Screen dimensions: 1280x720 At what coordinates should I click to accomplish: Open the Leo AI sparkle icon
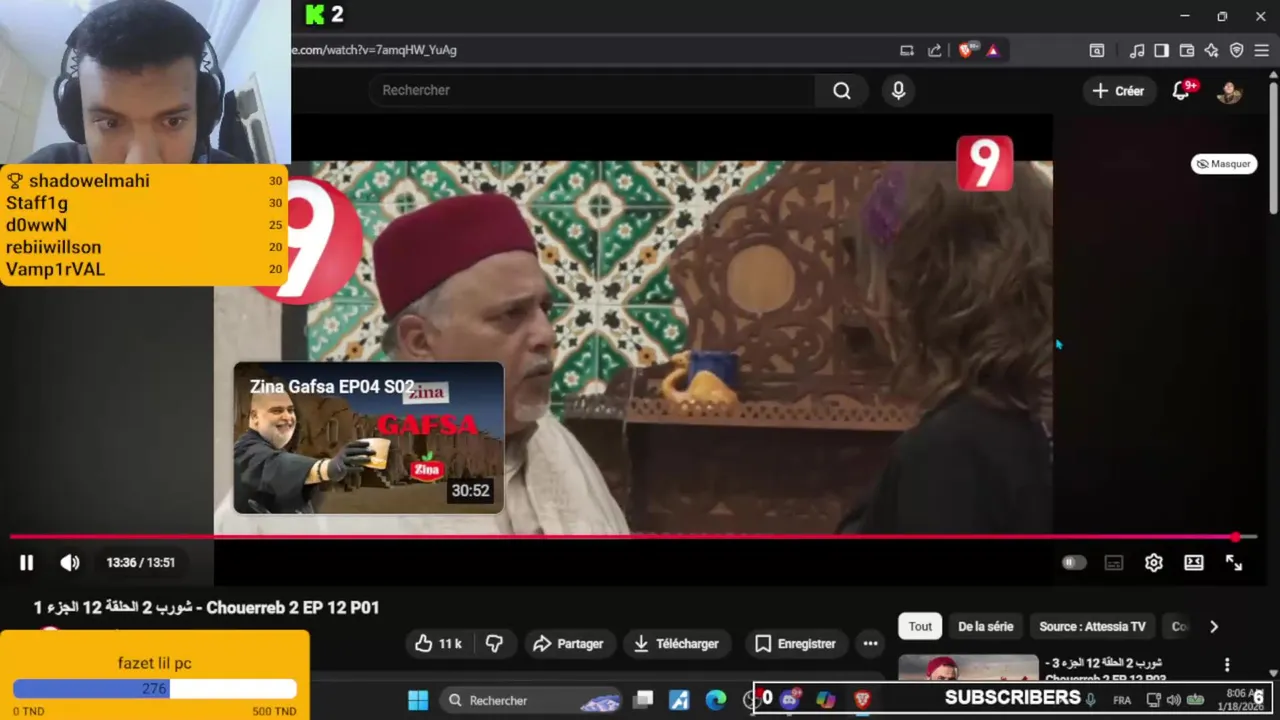pos(1212,50)
